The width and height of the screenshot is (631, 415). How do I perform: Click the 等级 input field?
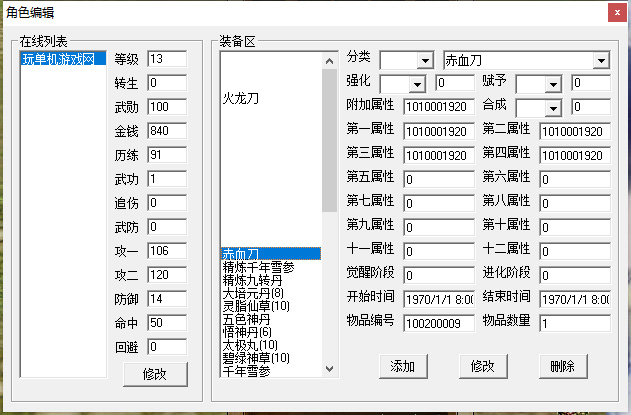click(166, 59)
